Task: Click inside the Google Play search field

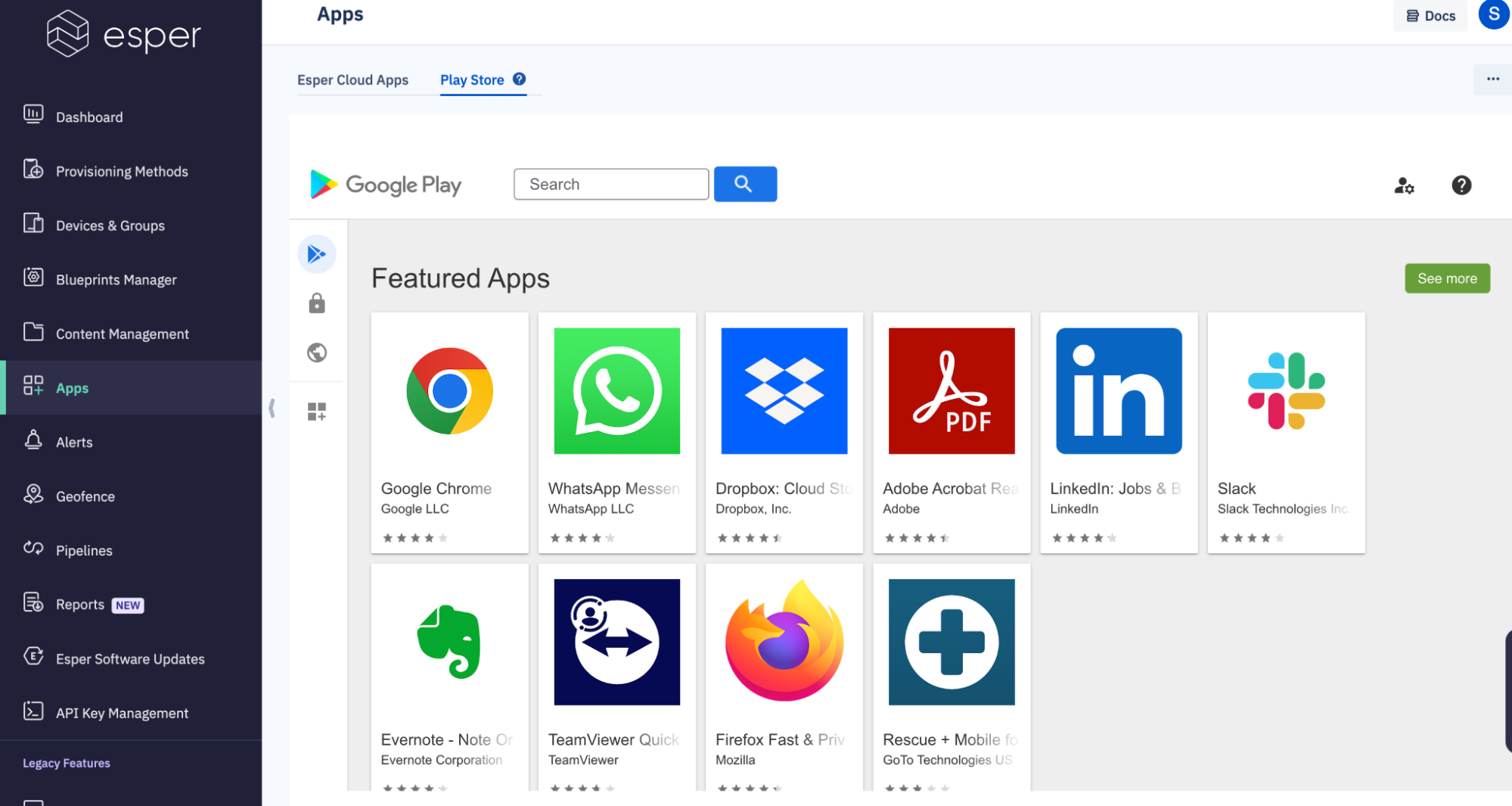Action: pos(610,184)
